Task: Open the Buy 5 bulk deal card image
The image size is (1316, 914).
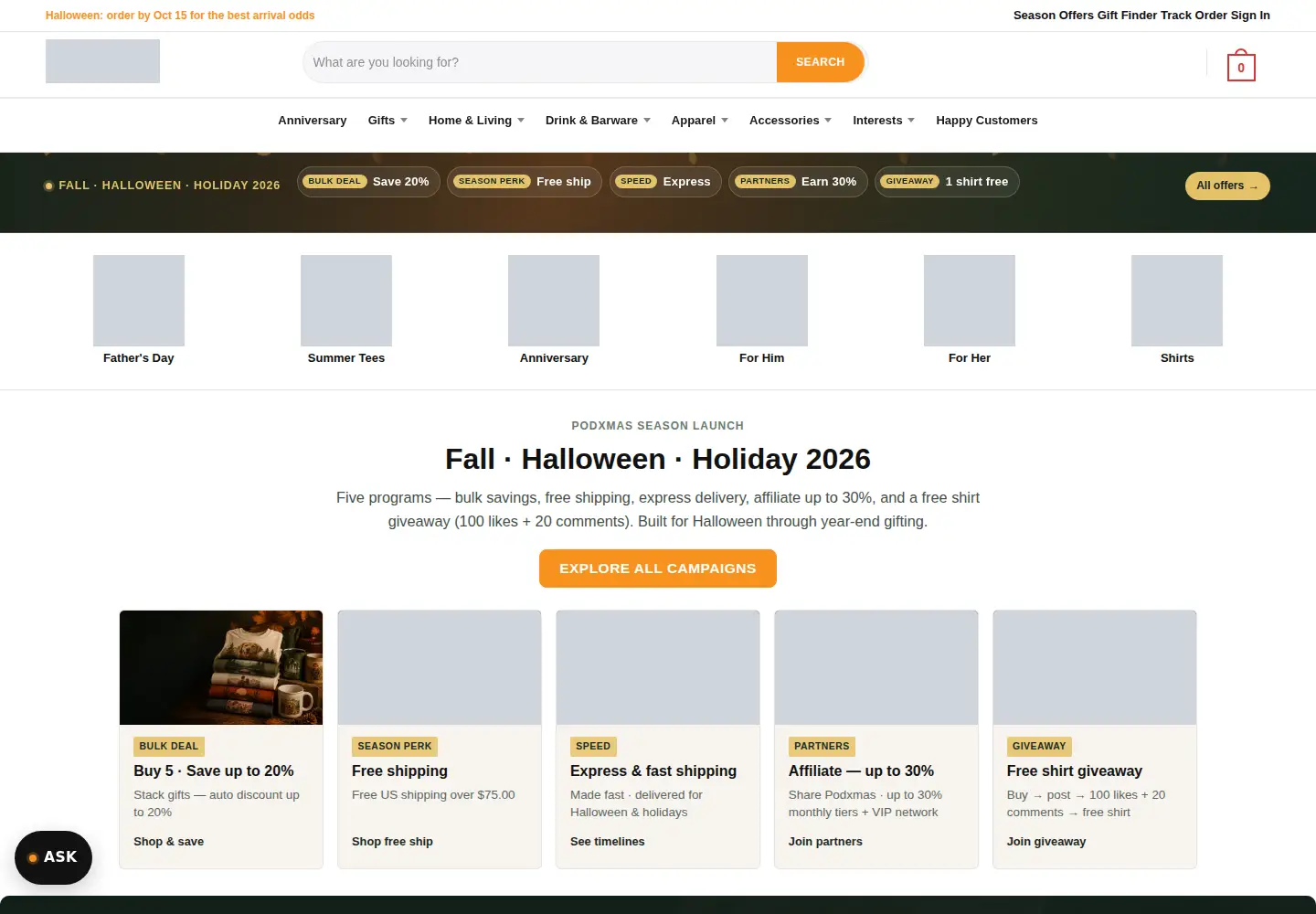Action: [x=221, y=668]
